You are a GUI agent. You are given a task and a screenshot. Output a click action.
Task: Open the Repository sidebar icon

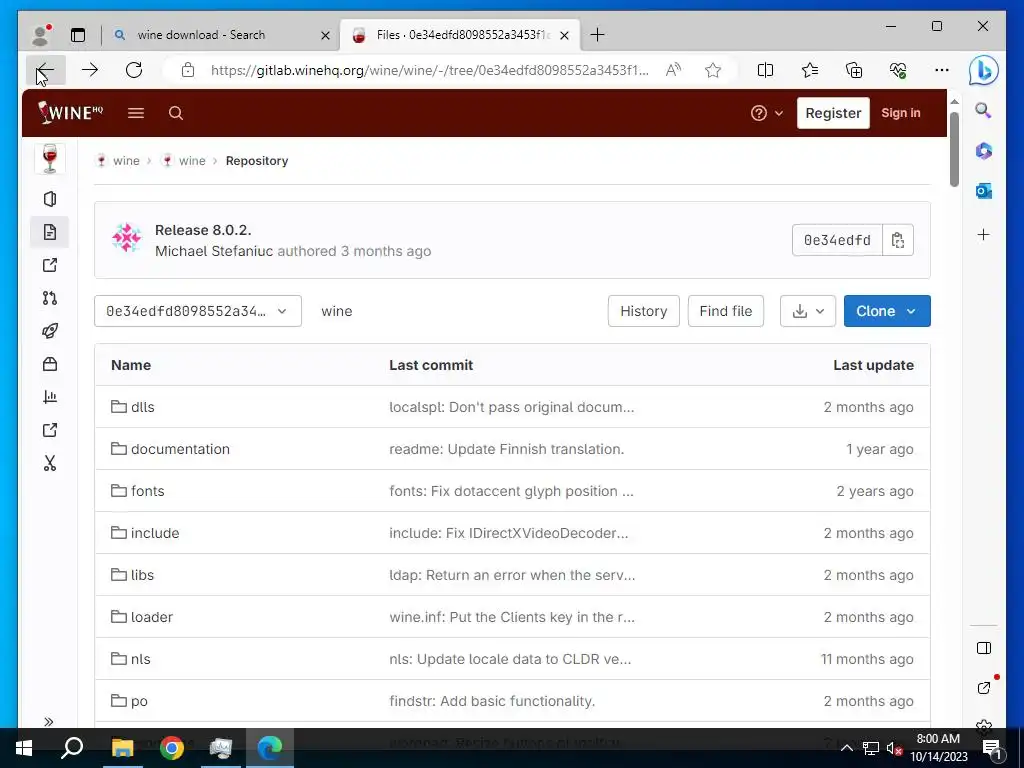coord(50,232)
